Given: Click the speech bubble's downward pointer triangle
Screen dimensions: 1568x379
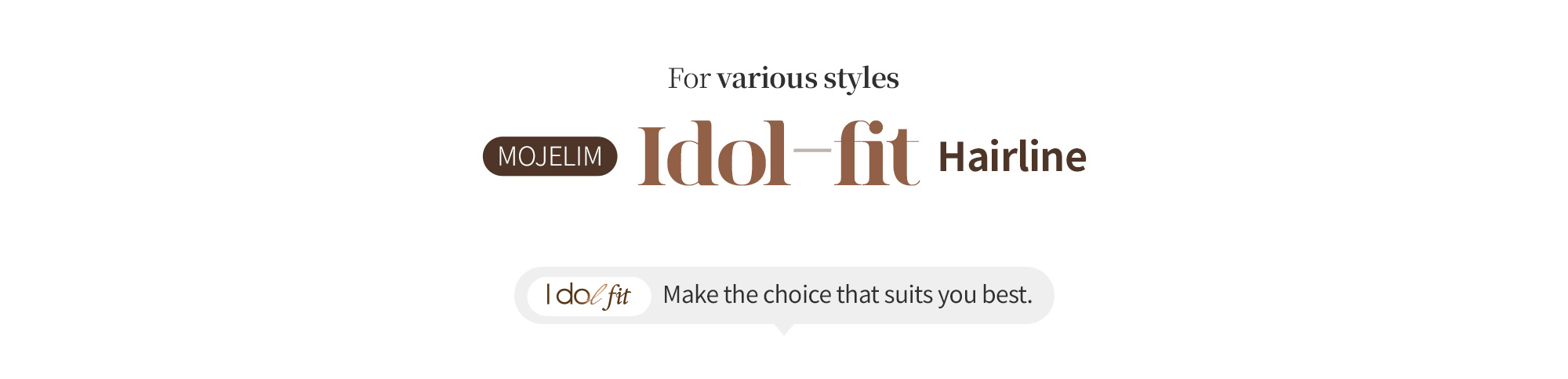Looking at the screenshot, I should [783, 330].
